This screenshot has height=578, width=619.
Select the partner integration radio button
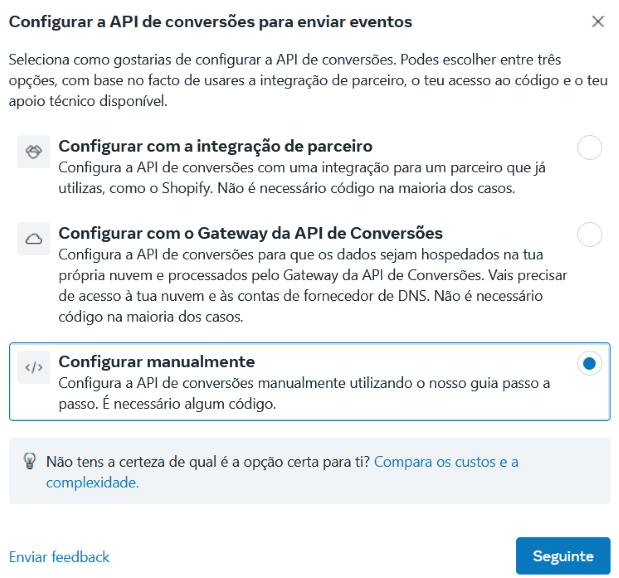coord(590,148)
